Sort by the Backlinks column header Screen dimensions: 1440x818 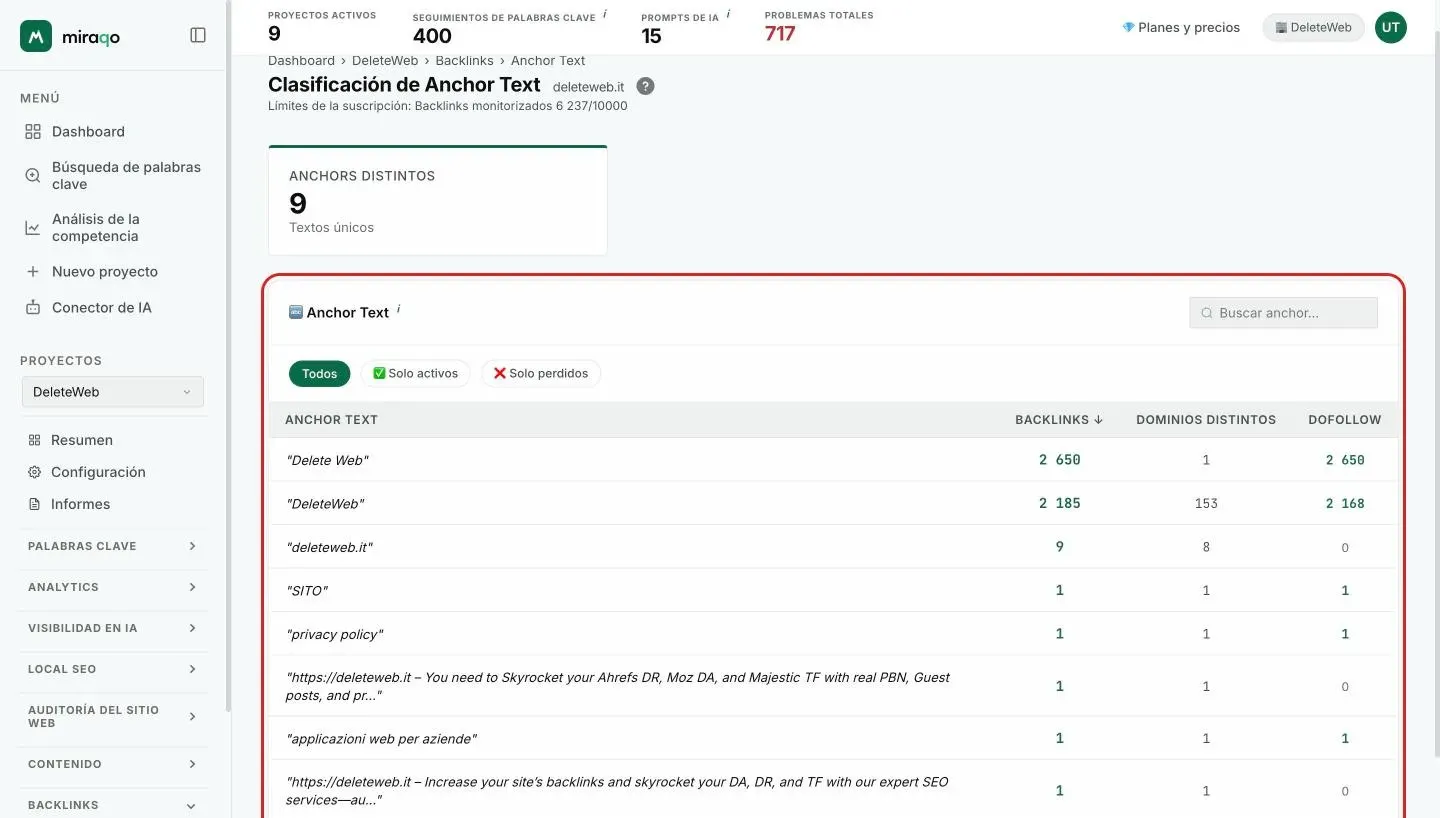(x=1059, y=420)
